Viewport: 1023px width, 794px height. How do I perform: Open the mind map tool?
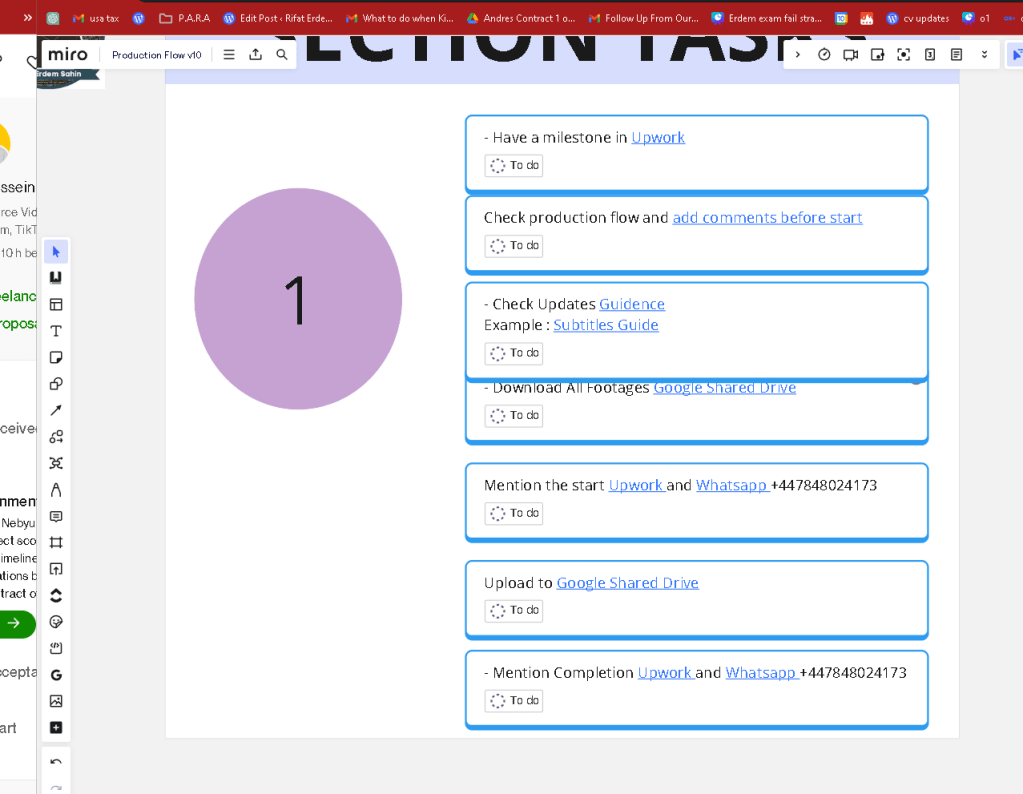click(x=56, y=463)
